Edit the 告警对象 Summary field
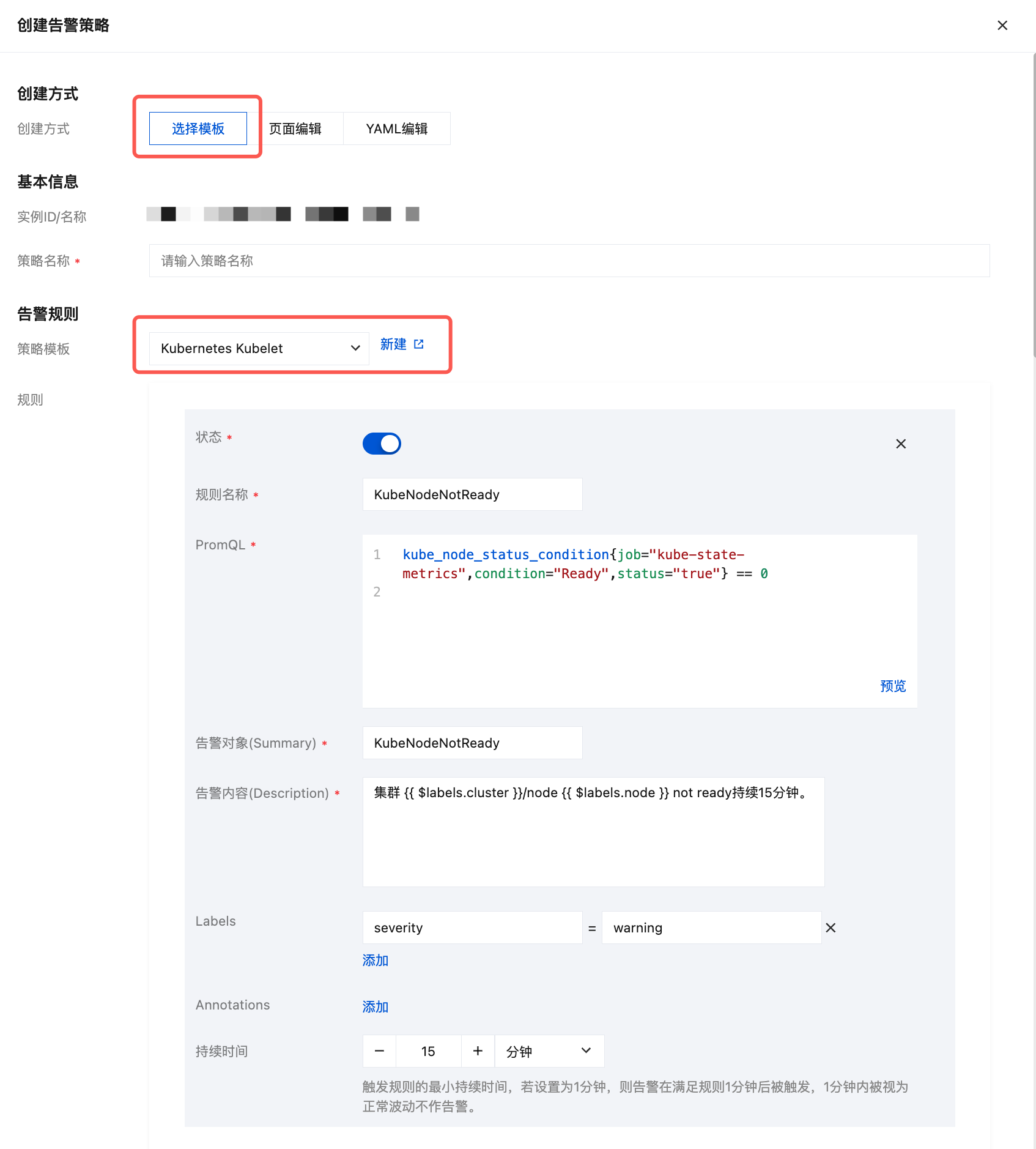The image size is (1036, 1149). tap(473, 743)
